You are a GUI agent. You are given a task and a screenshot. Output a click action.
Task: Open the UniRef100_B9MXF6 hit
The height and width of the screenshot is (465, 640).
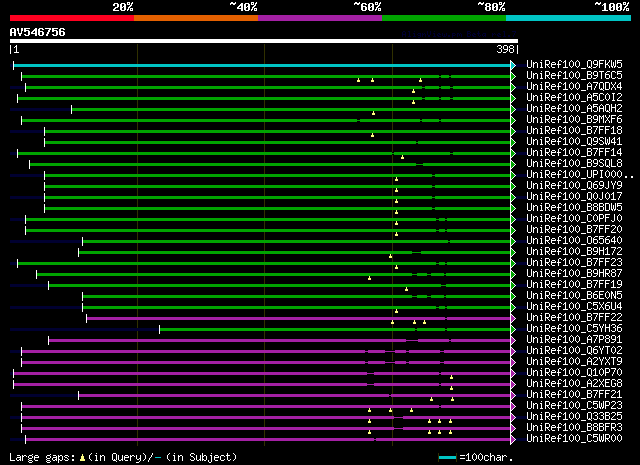pos(574,119)
